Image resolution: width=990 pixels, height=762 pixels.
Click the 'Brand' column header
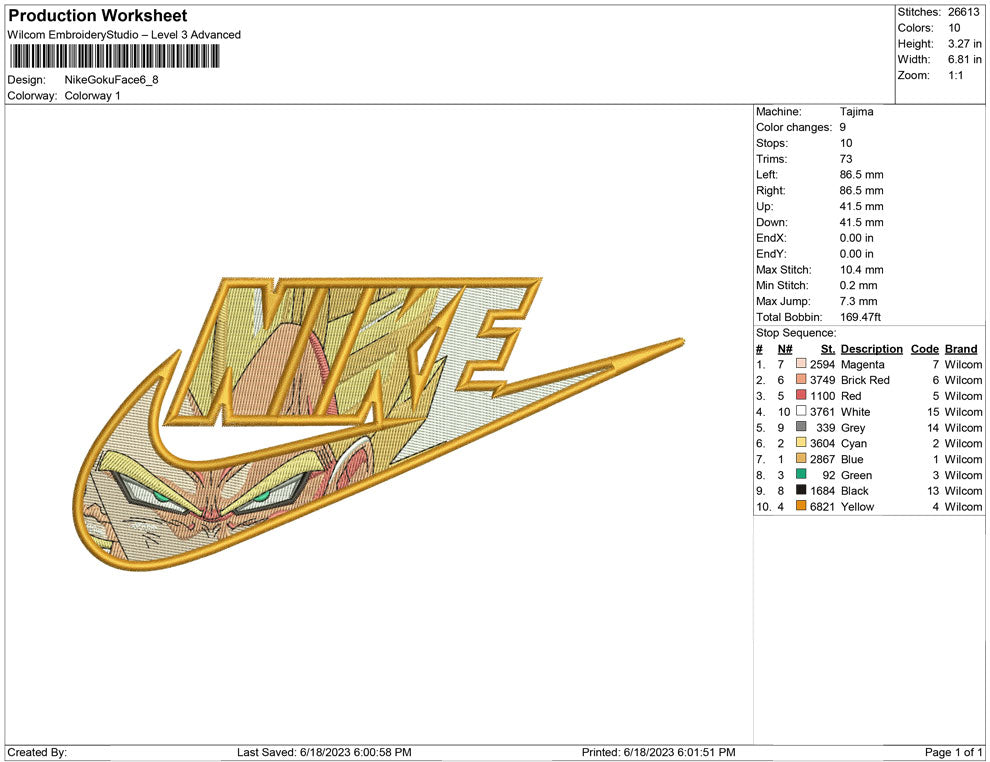pyautogui.click(x=961, y=348)
